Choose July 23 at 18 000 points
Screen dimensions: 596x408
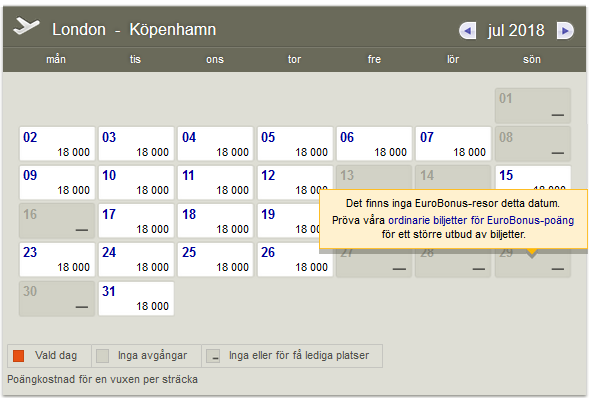57,260
